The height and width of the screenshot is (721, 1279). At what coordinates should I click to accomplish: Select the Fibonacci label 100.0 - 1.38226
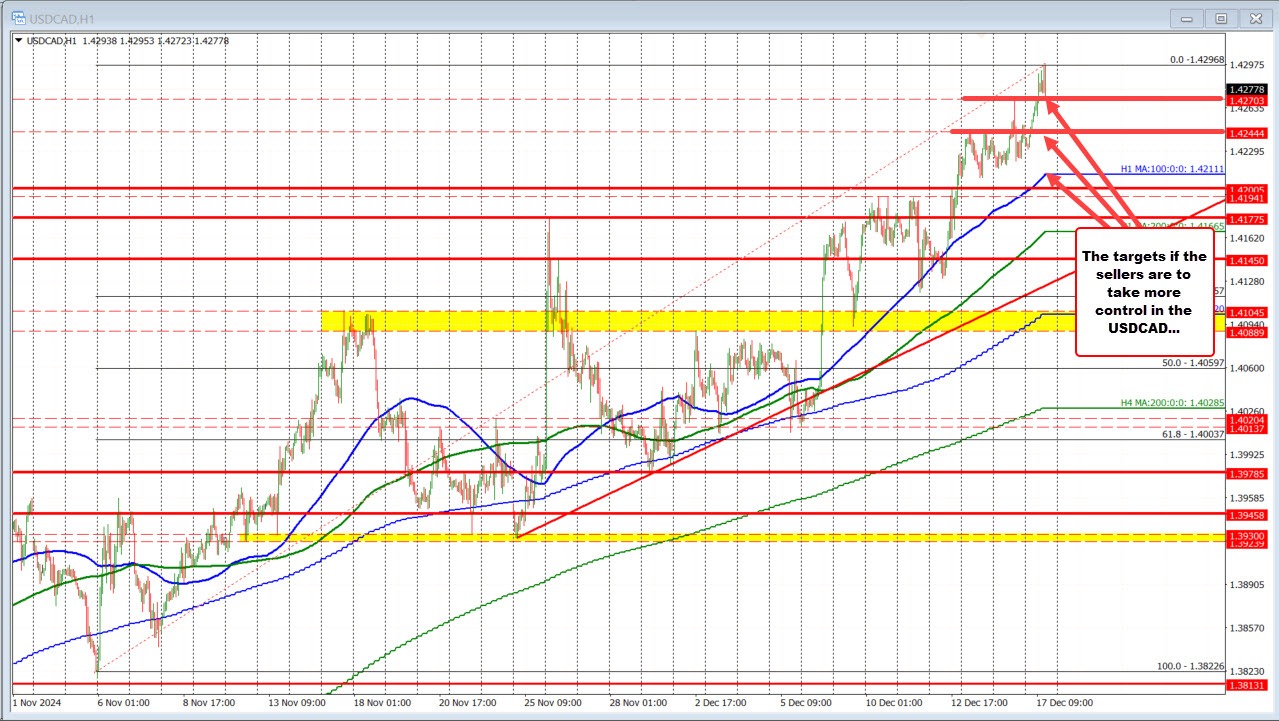1191,666
